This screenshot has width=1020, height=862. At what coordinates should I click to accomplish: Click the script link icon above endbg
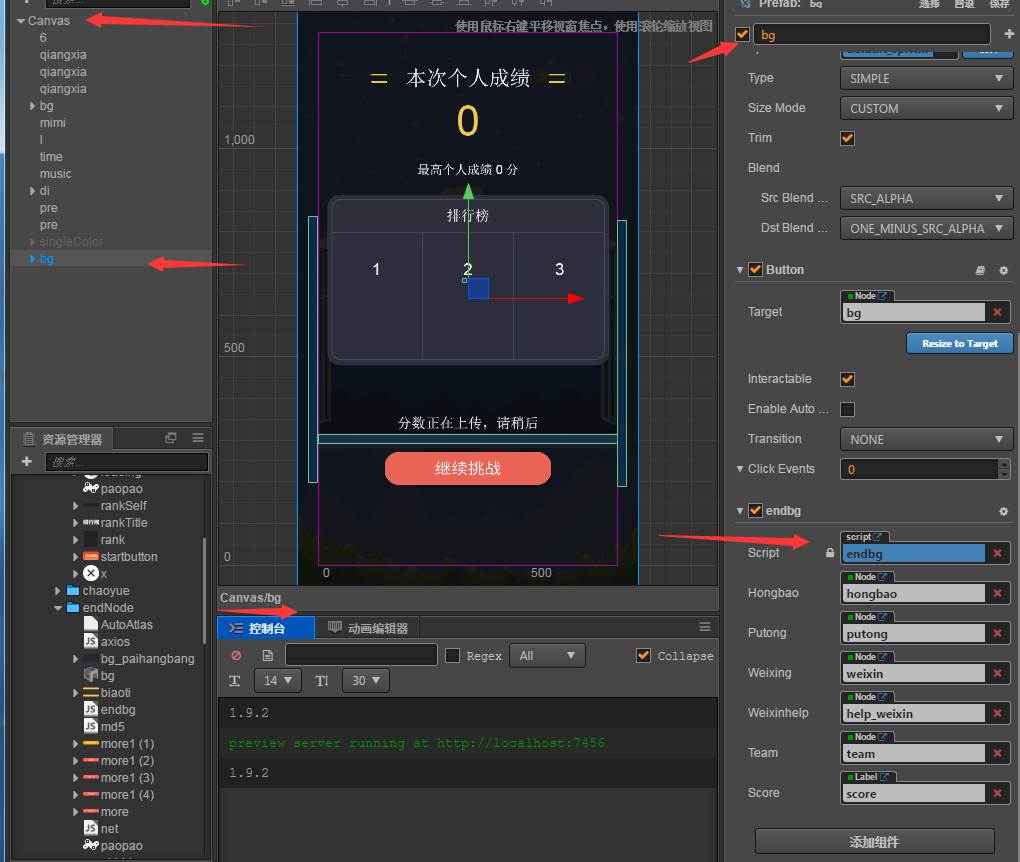pyautogui.click(x=878, y=537)
